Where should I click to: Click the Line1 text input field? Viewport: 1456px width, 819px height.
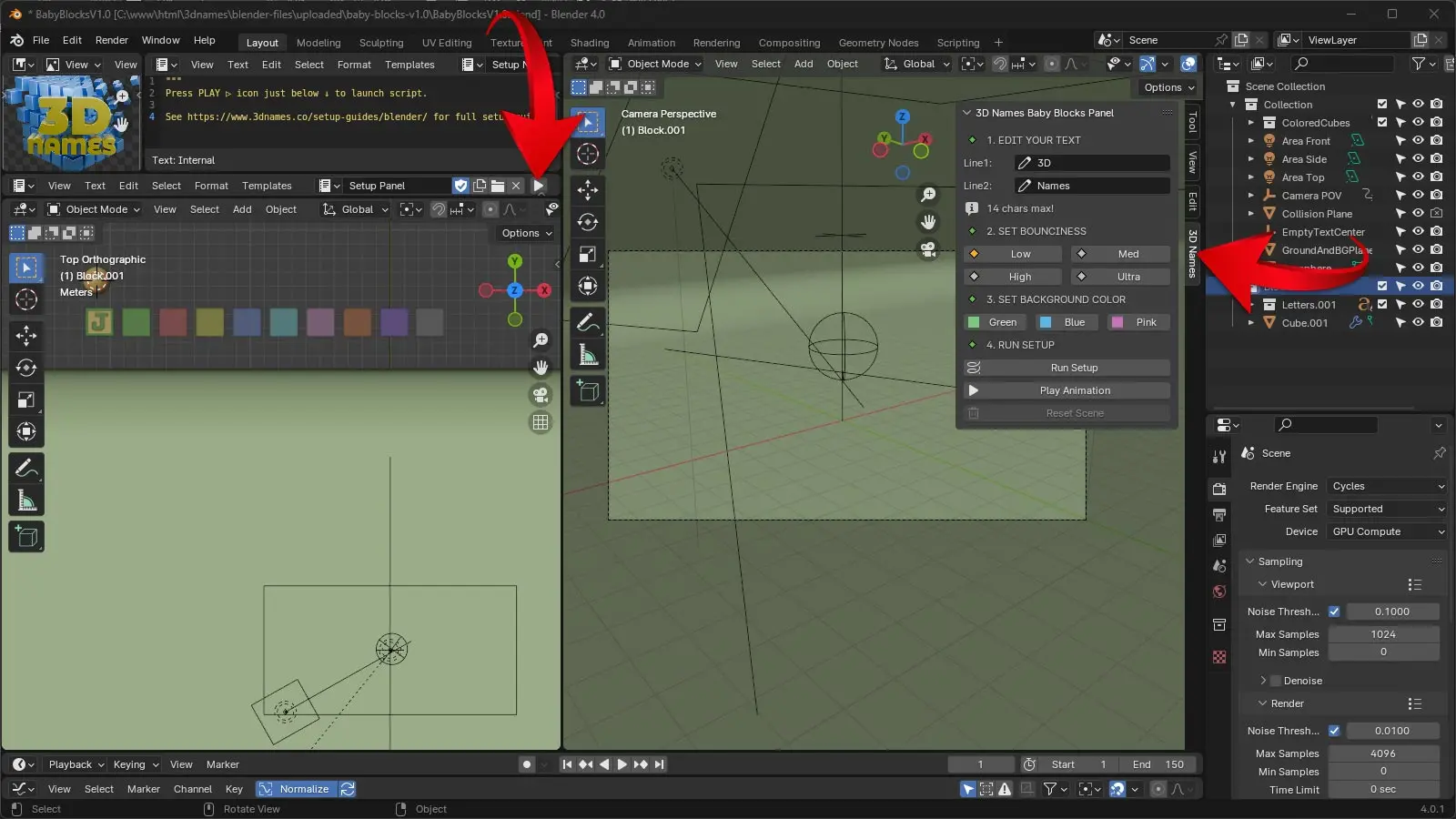click(x=1092, y=163)
